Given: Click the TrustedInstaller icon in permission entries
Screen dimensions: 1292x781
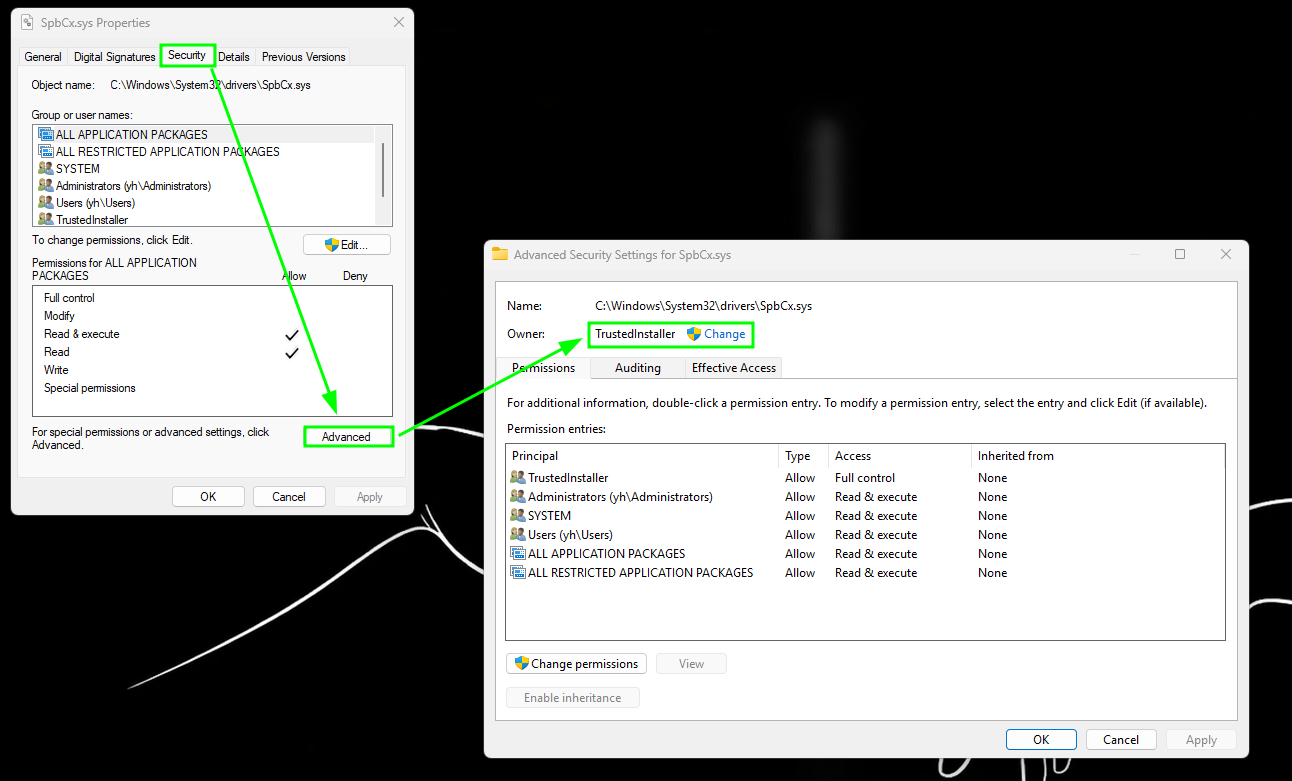Looking at the screenshot, I should point(517,478).
